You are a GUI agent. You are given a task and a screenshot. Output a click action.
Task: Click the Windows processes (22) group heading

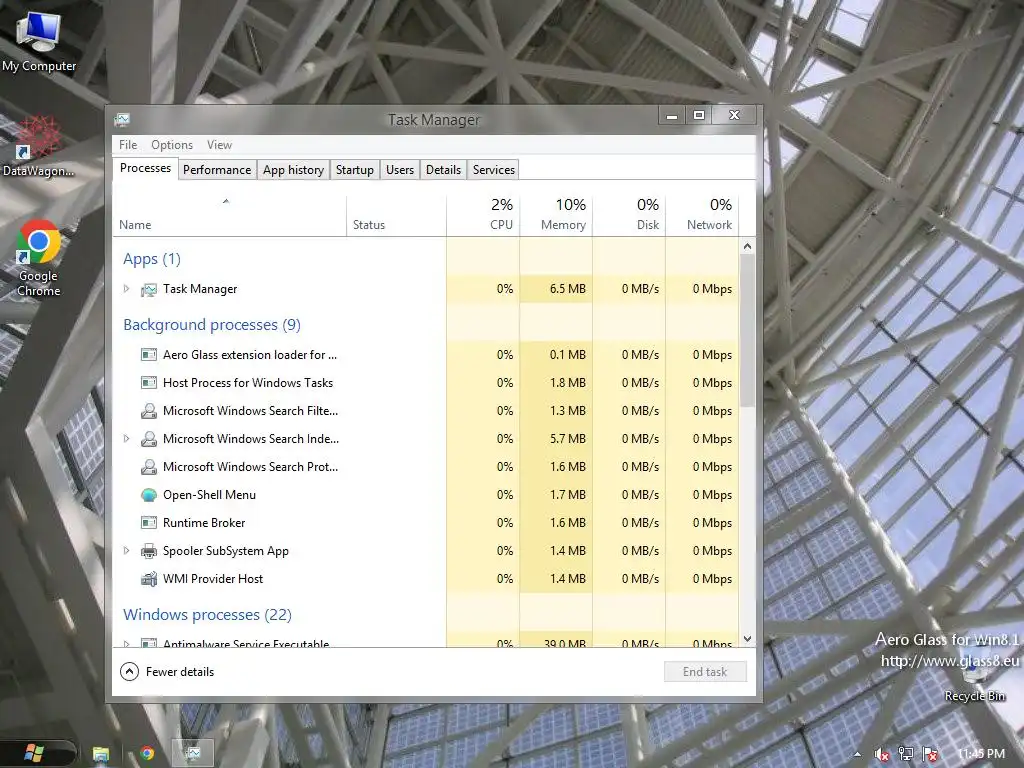pos(208,615)
